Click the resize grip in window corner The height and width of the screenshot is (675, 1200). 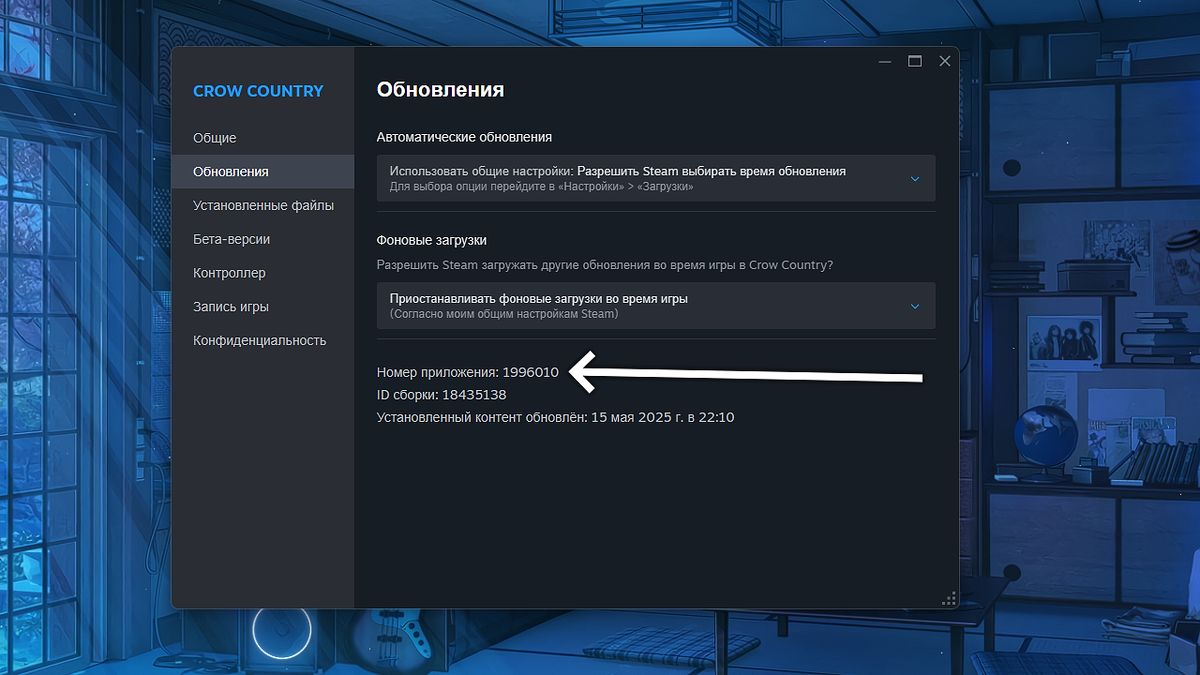(949, 598)
